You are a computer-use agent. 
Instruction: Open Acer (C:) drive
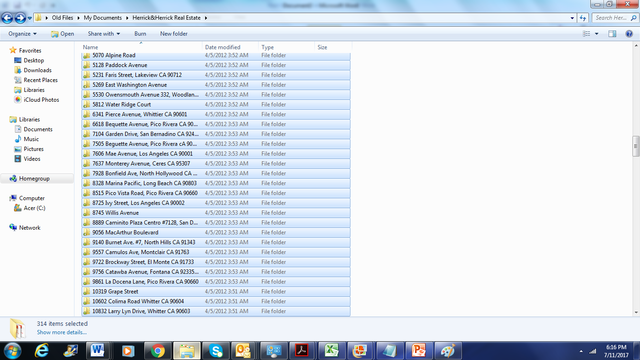click(x=34, y=208)
